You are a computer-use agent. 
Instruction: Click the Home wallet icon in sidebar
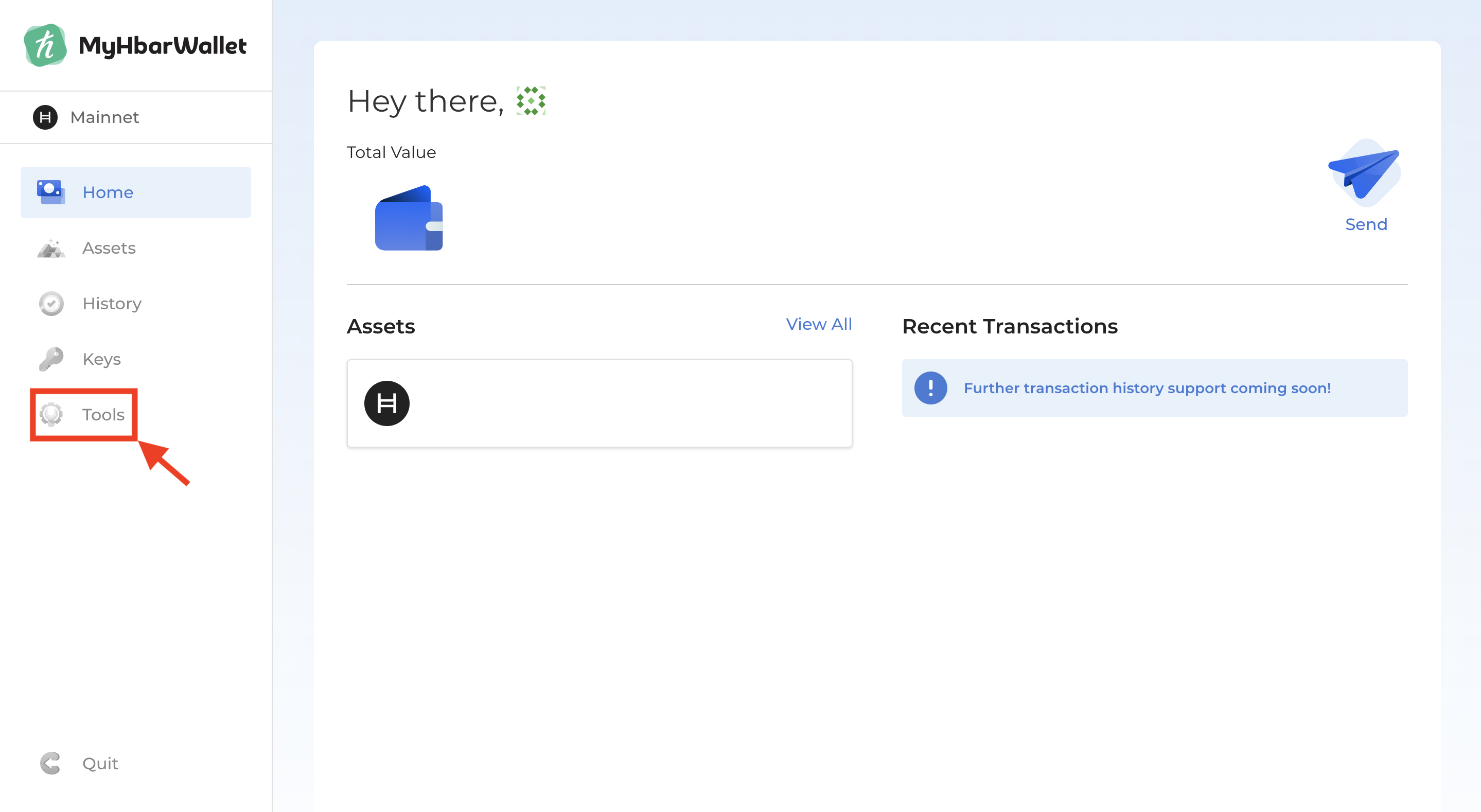click(50, 192)
